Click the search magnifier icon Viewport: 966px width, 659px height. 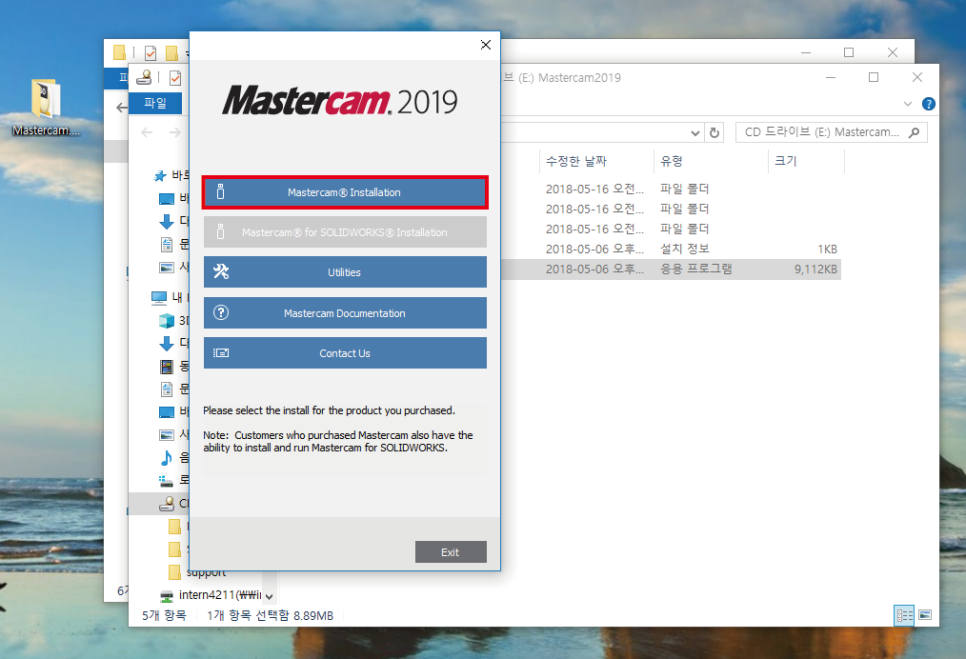[914, 132]
